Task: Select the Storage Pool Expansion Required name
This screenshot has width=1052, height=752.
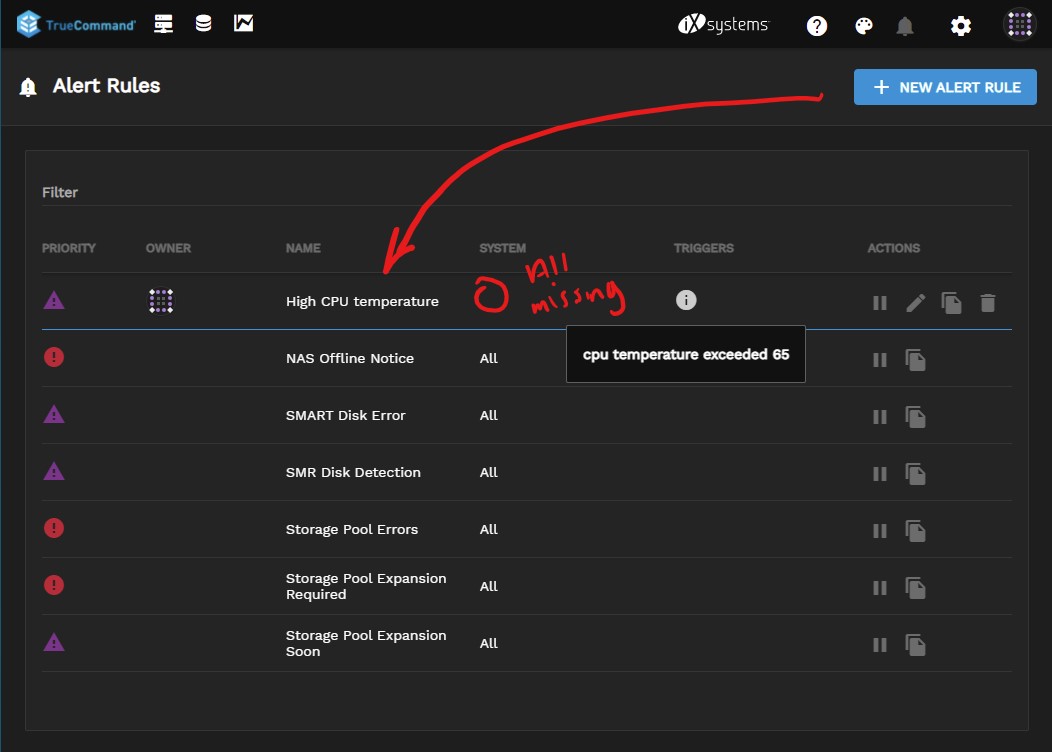Action: 366,586
